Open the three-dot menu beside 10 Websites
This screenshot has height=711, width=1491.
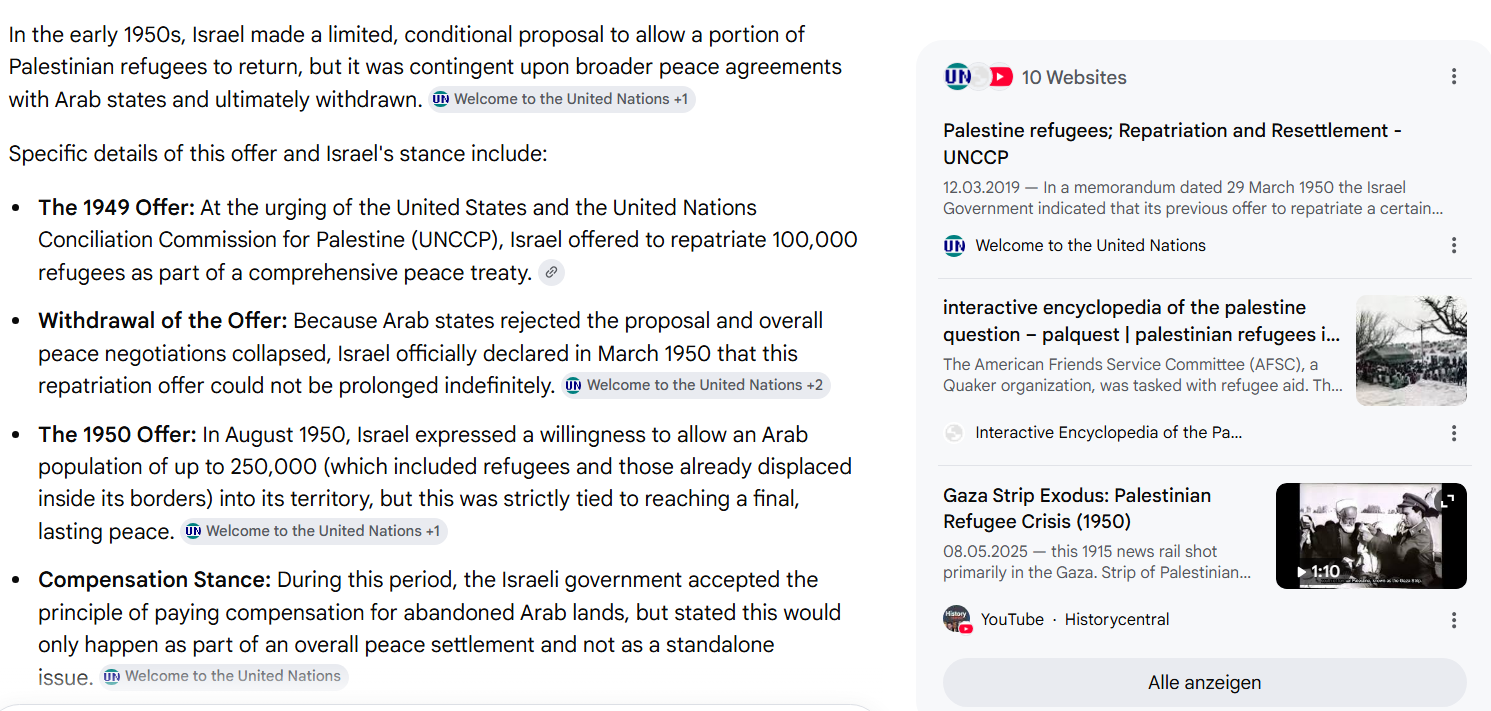click(x=1453, y=77)
